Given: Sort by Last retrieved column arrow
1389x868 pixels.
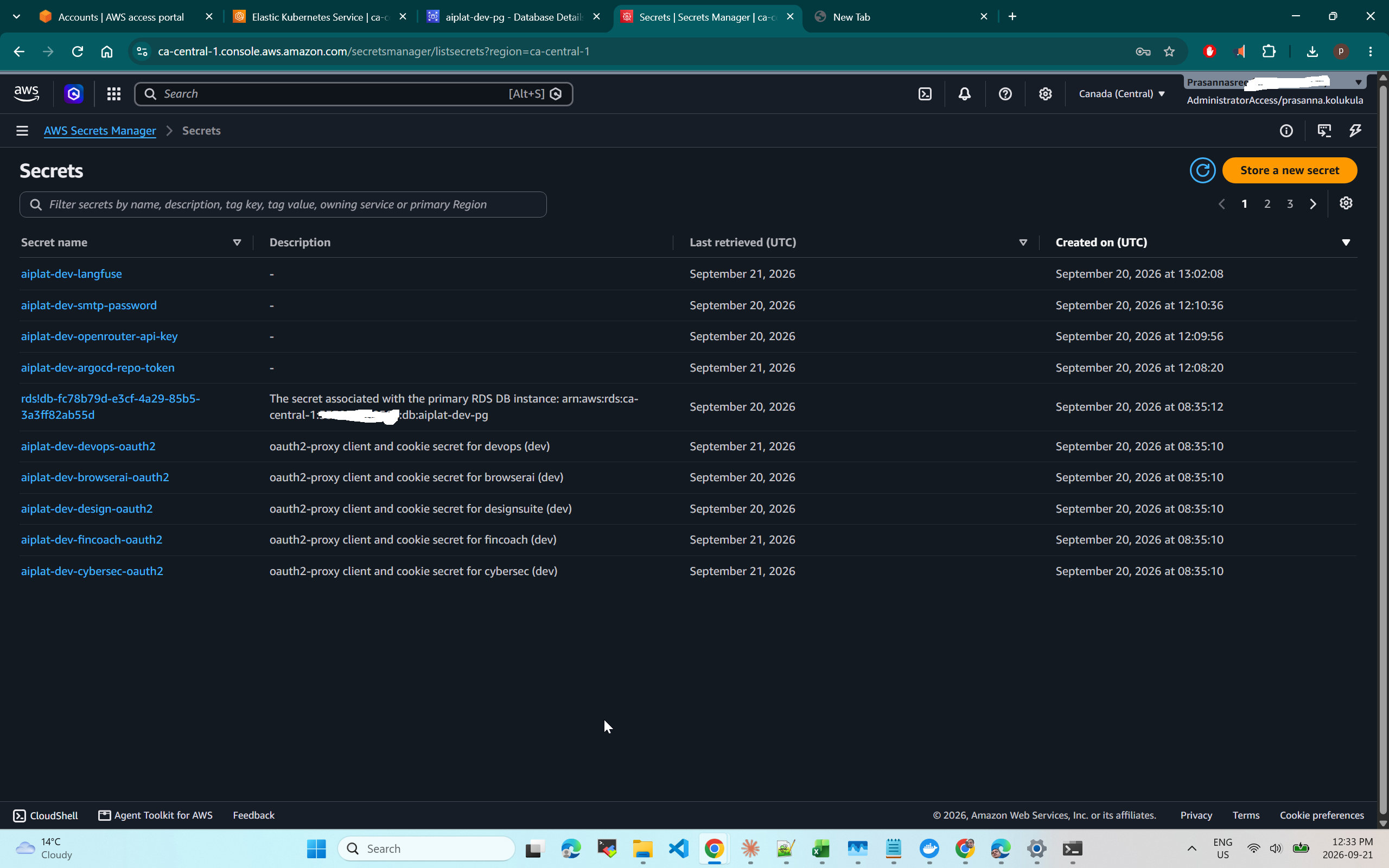Looking at the screenshot, I should coord(1023,242).
